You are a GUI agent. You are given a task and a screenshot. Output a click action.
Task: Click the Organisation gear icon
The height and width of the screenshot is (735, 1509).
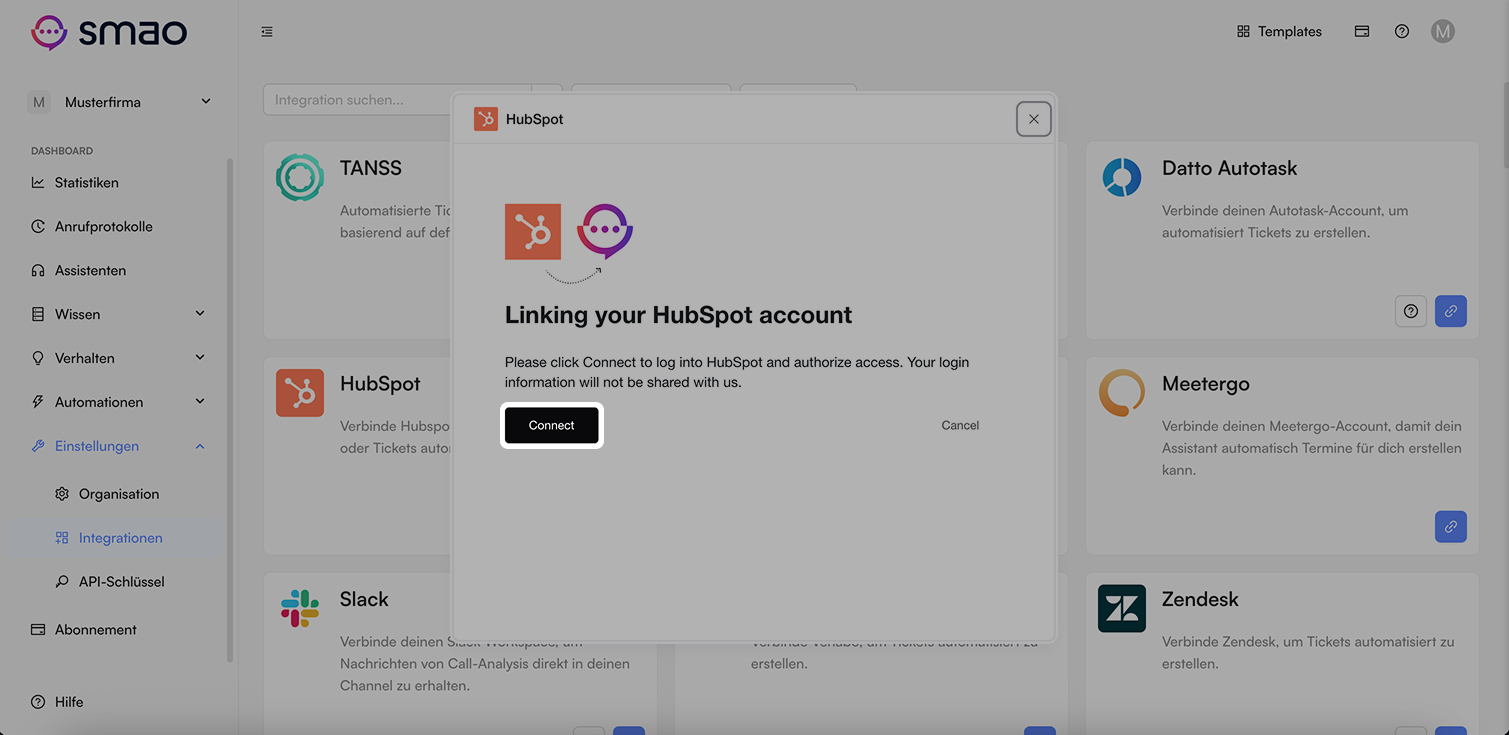point(62,494)
